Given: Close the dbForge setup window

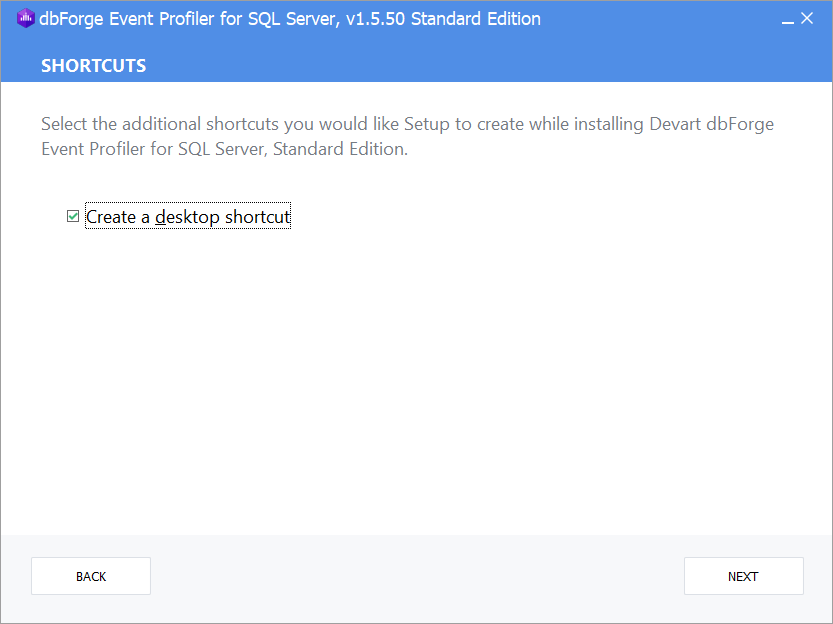Looking at the screenshot, I should 807,19.
